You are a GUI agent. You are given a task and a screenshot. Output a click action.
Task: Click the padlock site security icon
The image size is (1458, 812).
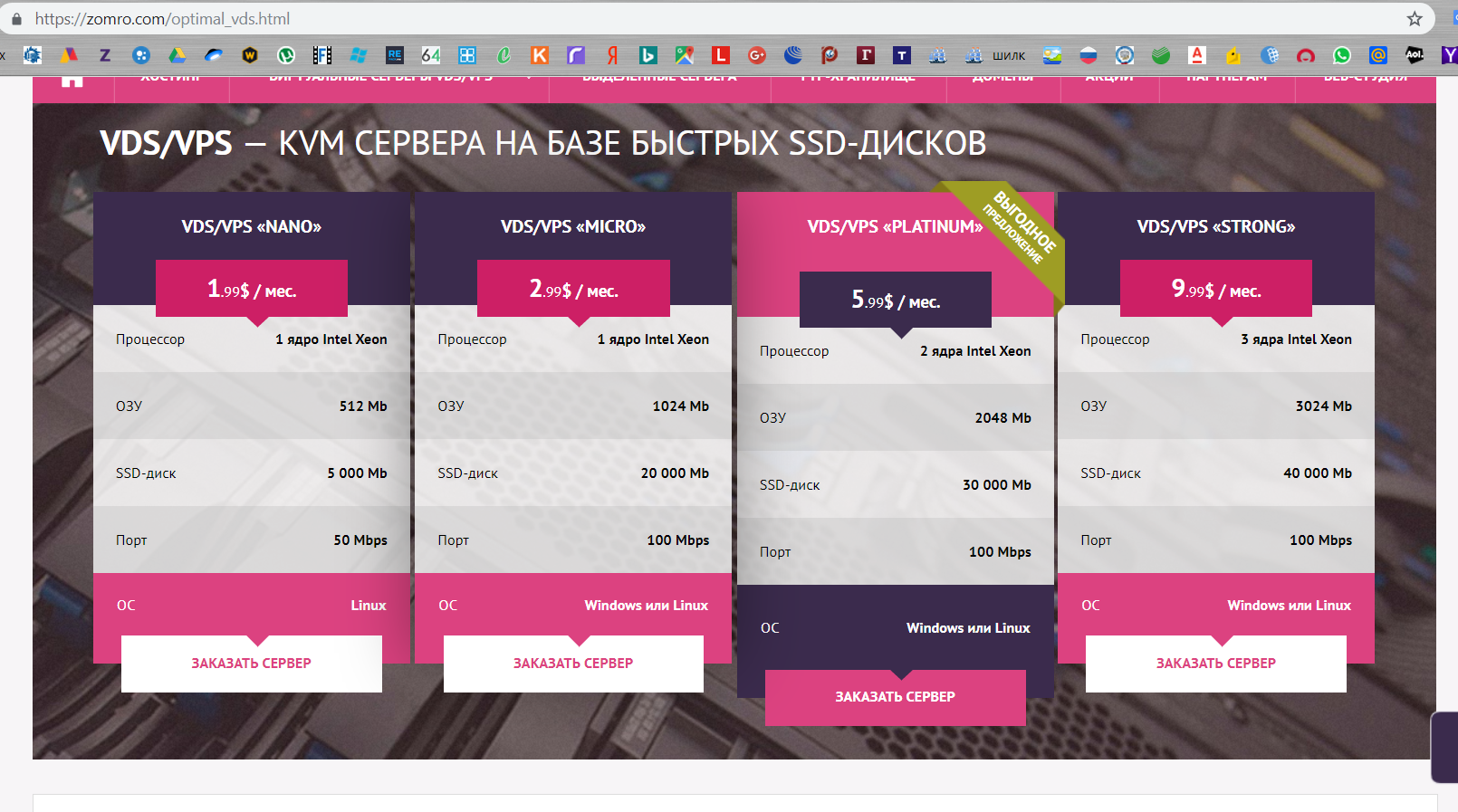[16, 19]
